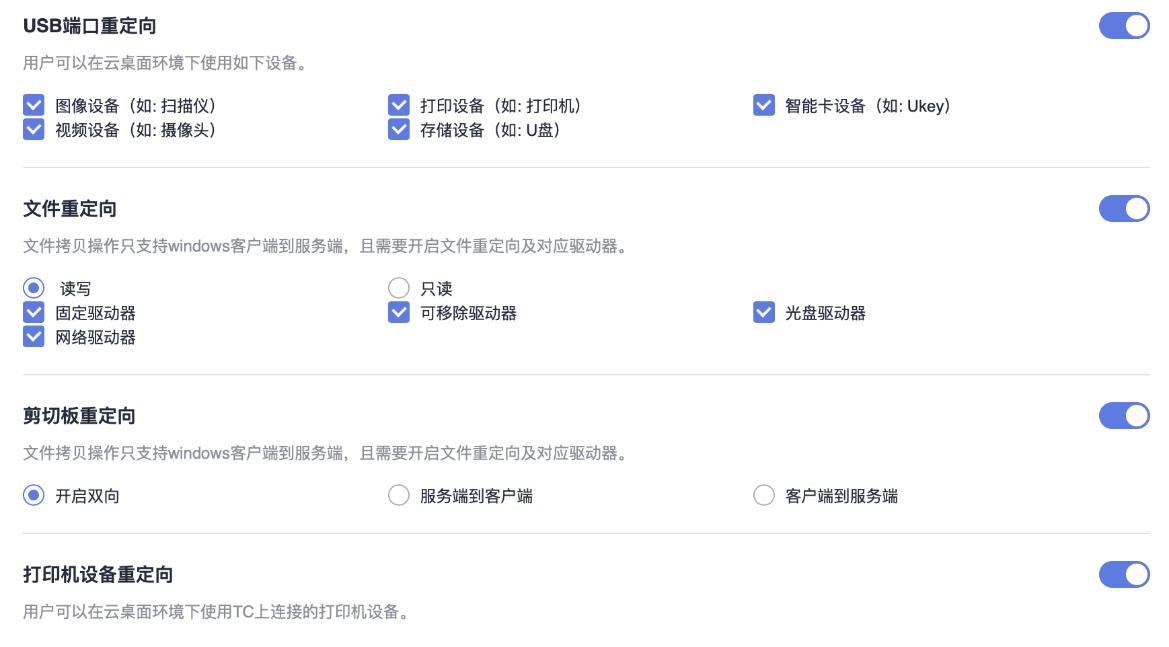
Task: Select 客户端到服务端 clipboard mode
Action: tap(764, 493)
